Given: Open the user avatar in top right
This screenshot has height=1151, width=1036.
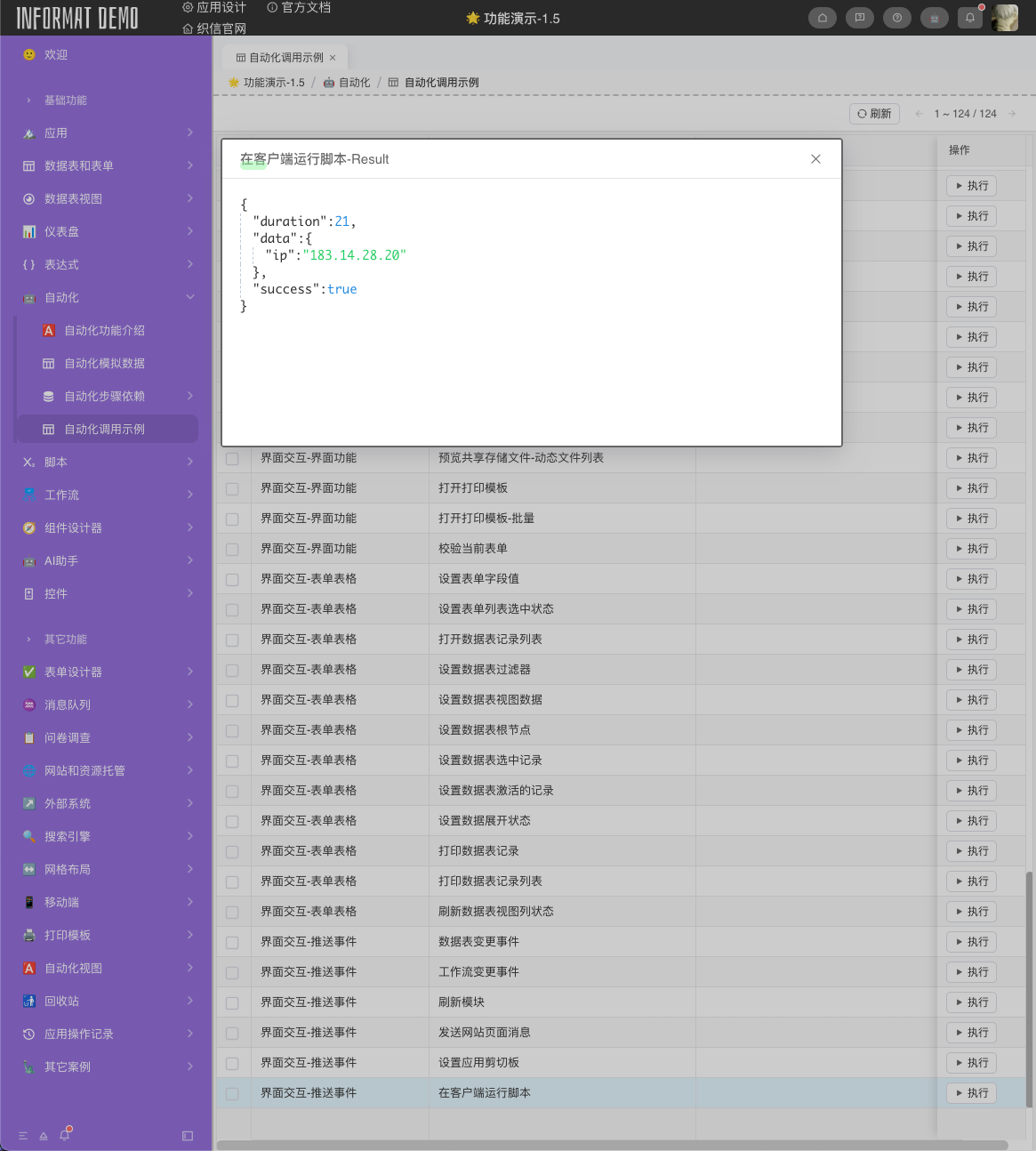Looking at the screenshot, I should pyautogui.click(x=1005, y=18).
